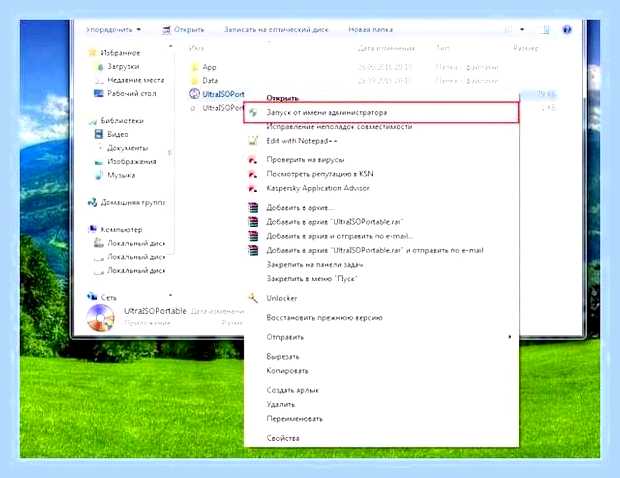Click Записать на оптический диск button

pyautogui.click(x=276, y=30)
